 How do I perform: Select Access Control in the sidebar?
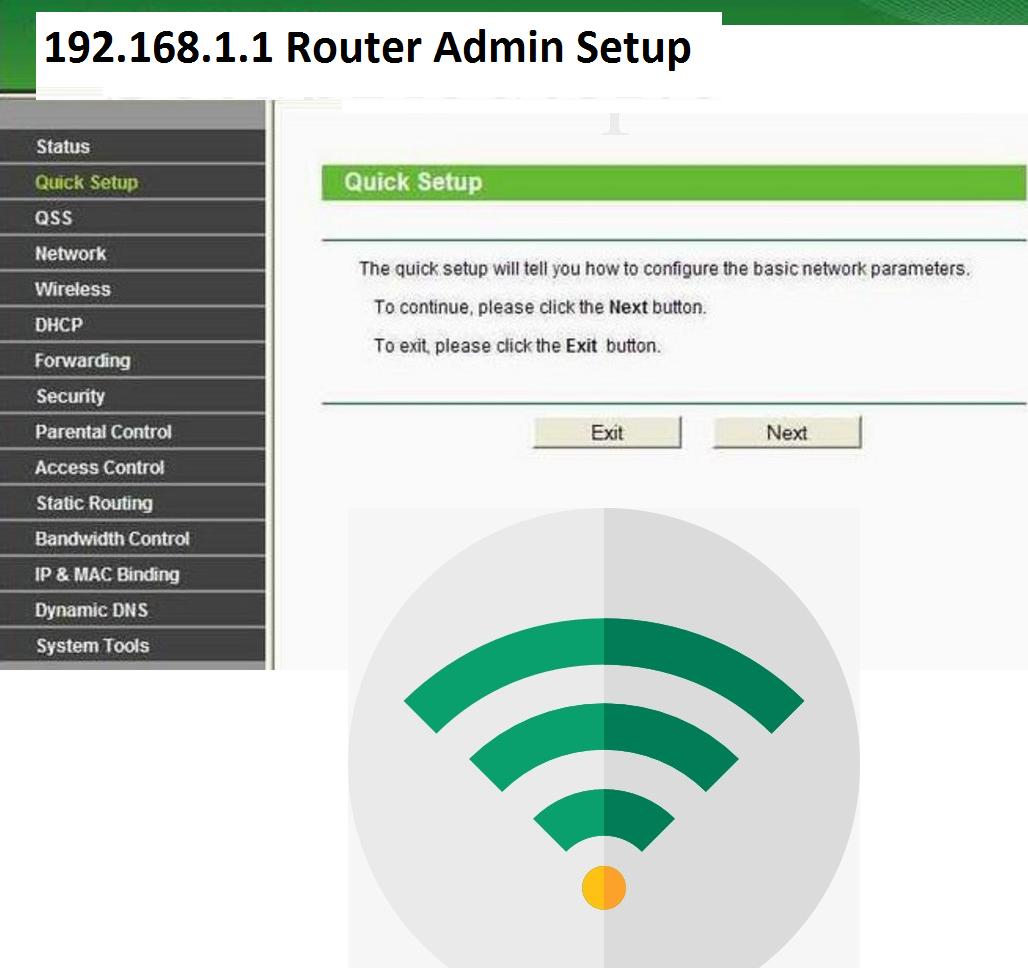point(132,467)
